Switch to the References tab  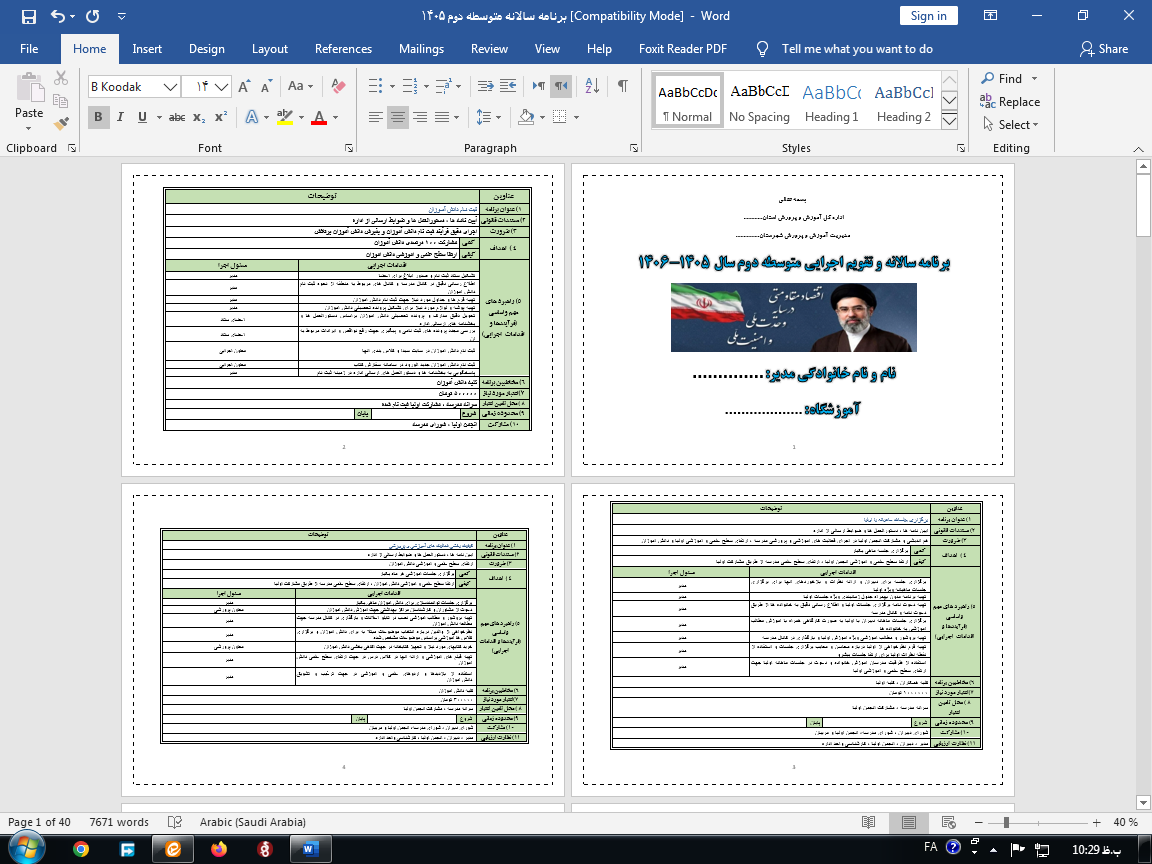343,48
